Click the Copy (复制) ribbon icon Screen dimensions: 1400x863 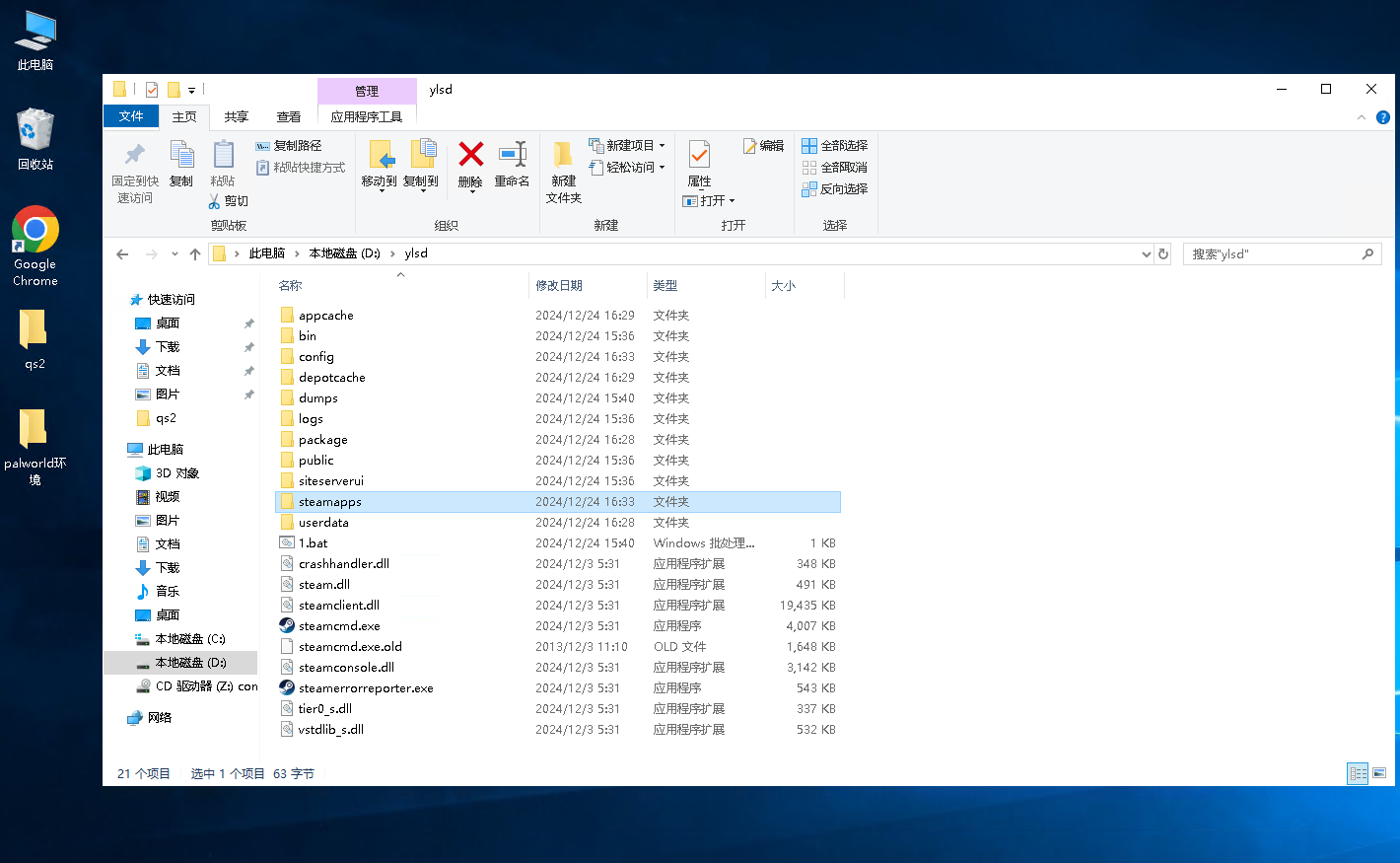pos(181,154)
